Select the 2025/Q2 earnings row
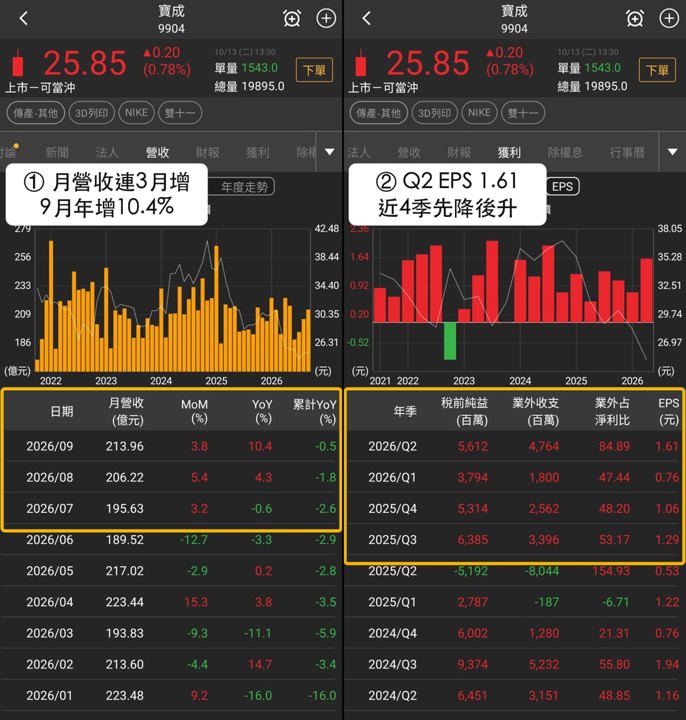The width and height of the screenshot is (686, 720). pyautogui.click(x=515, y=571)
